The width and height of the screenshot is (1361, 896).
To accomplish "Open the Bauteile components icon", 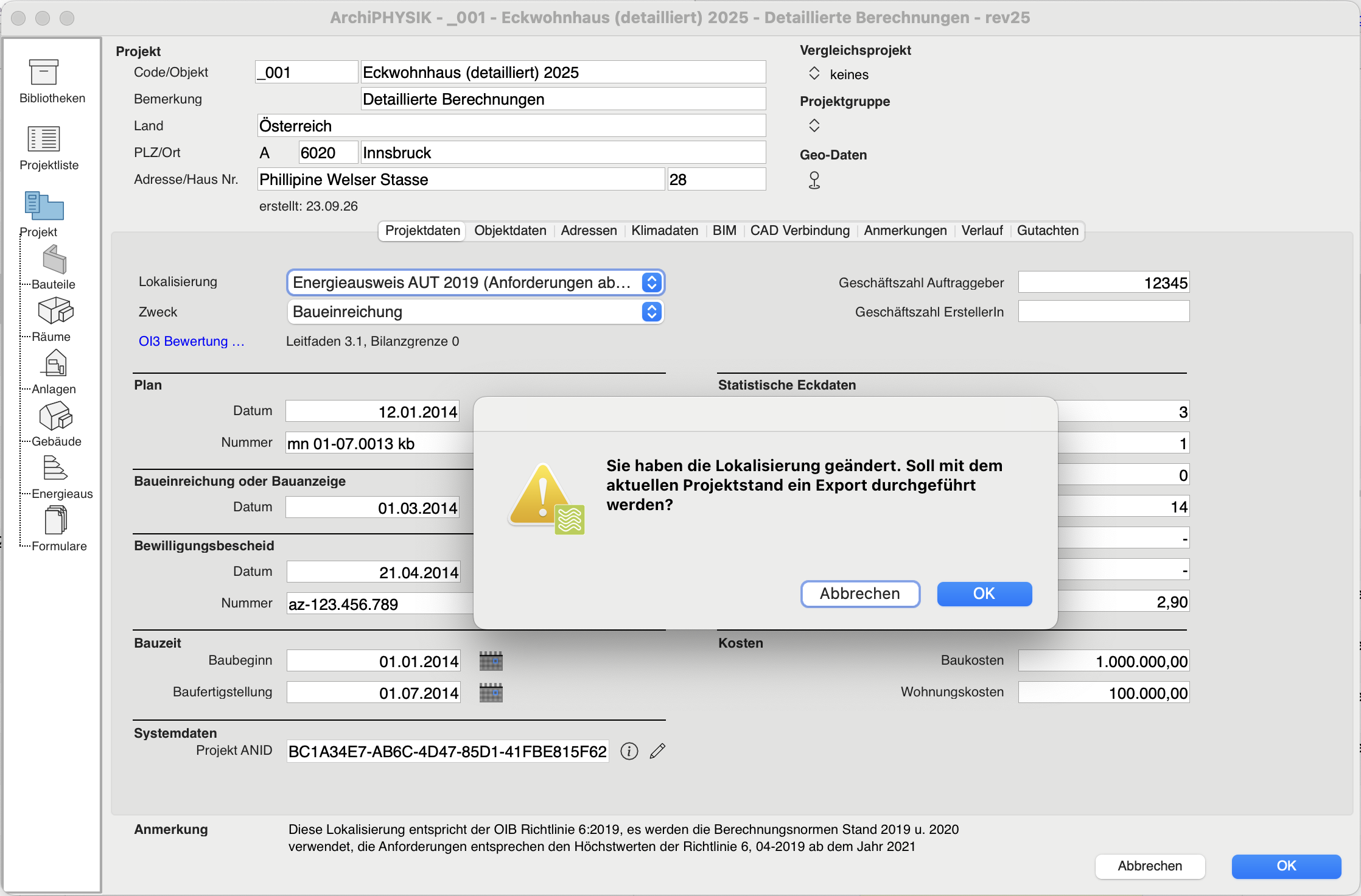I will 55,259.
